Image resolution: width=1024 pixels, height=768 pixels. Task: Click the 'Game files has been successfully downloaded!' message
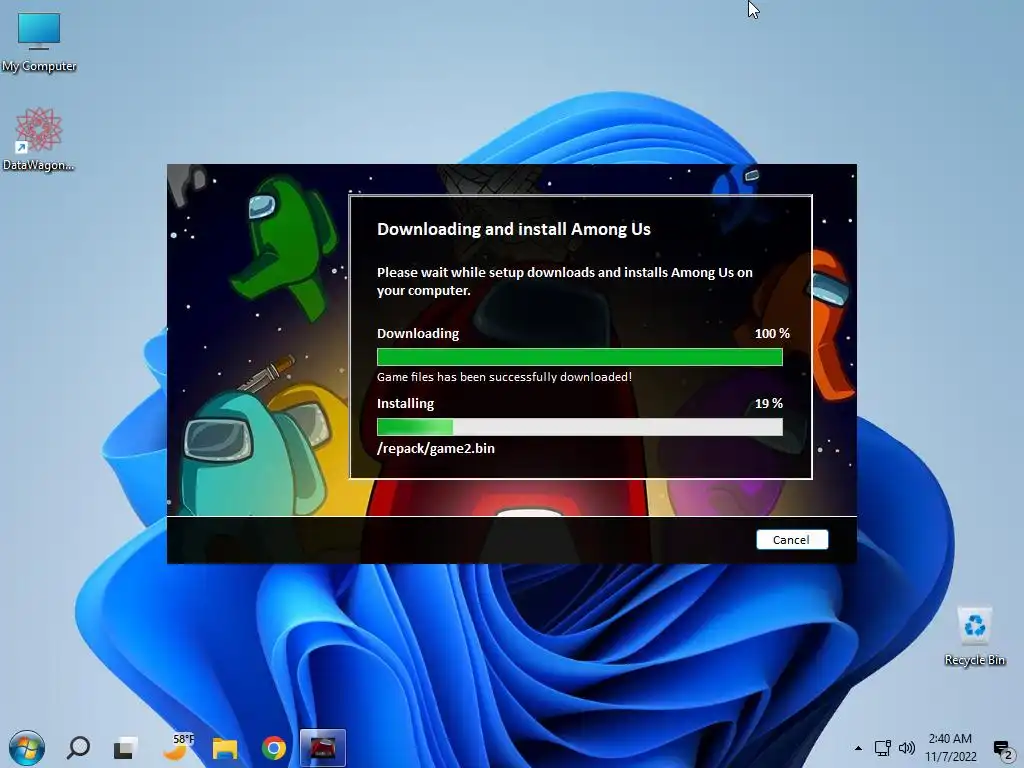504,377
